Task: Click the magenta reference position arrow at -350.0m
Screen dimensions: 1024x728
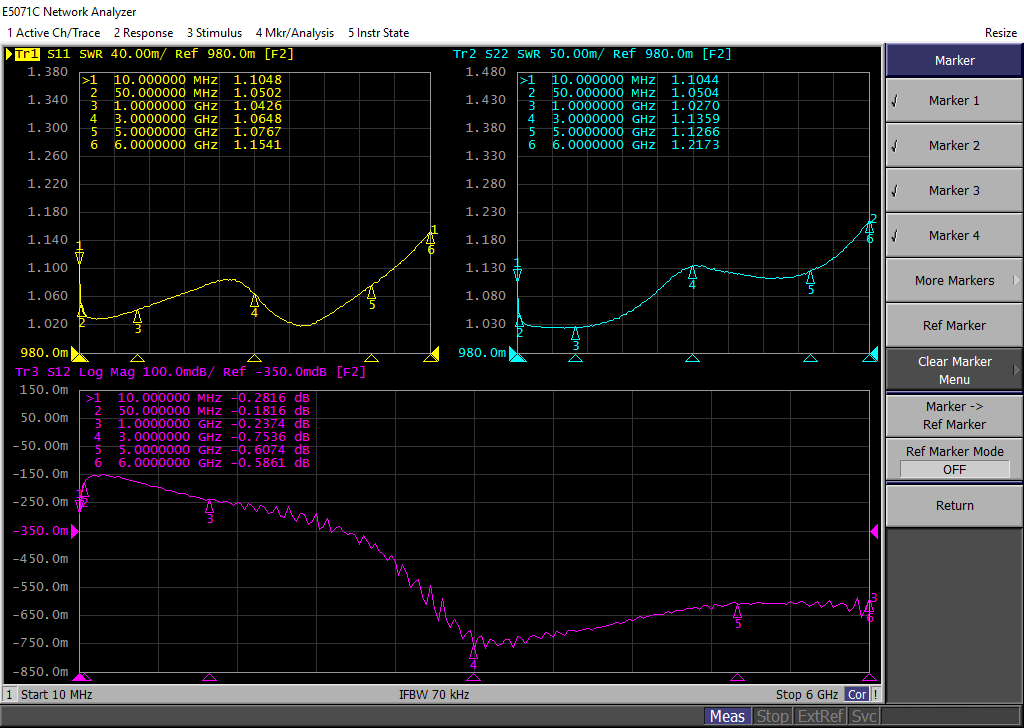Action: [74, 531]
